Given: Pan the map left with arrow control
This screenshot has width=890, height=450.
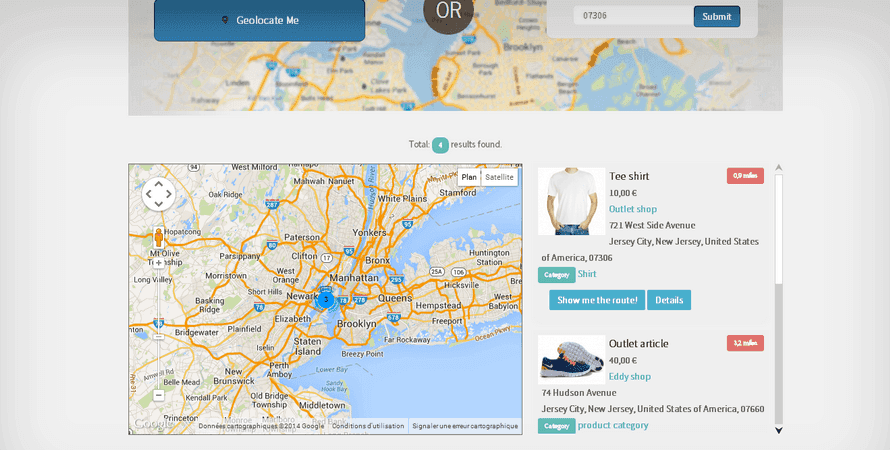Looking at the screenshot, I should [x=149, y=194].
